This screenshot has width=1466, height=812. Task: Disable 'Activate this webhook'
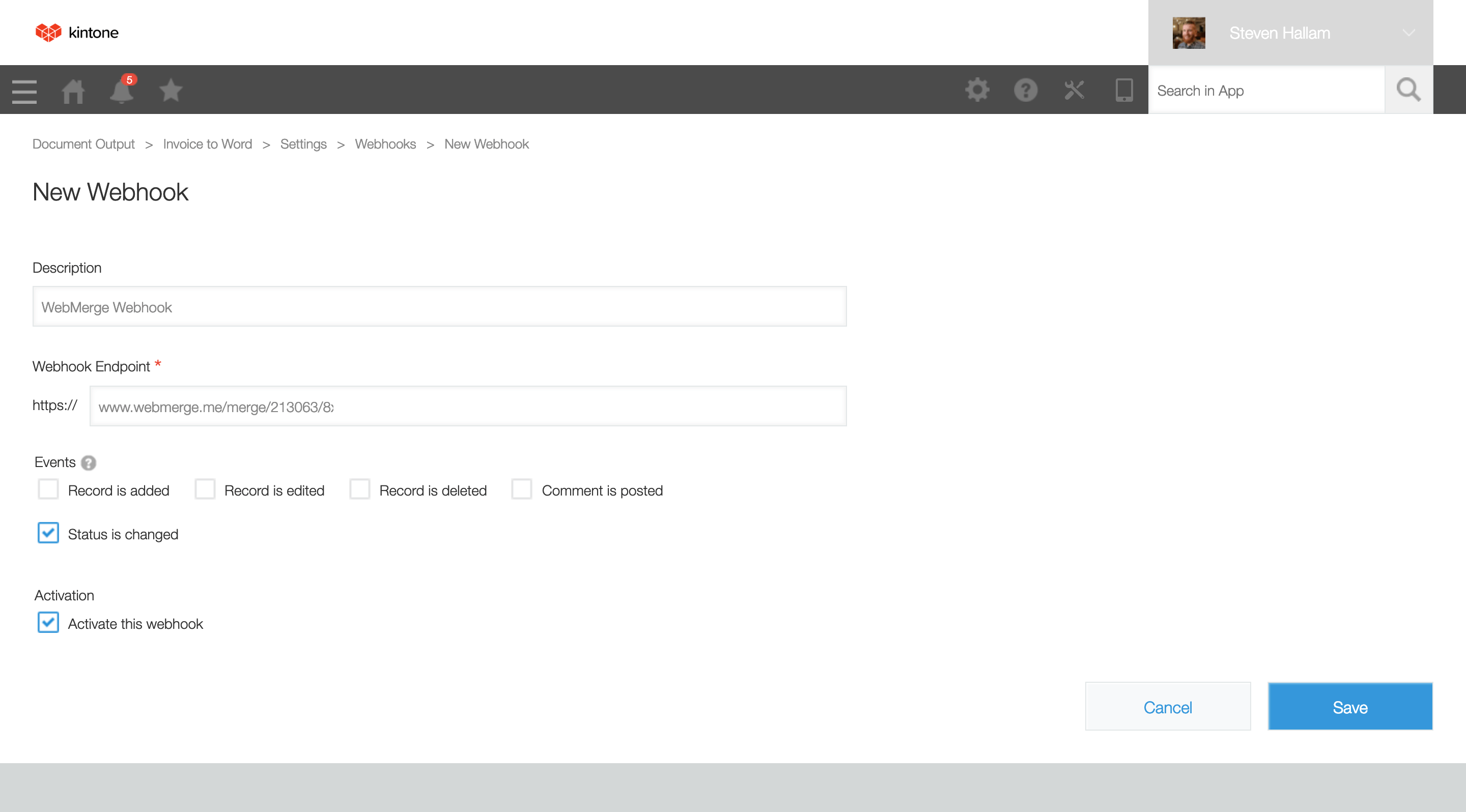[x=48, y=622]
